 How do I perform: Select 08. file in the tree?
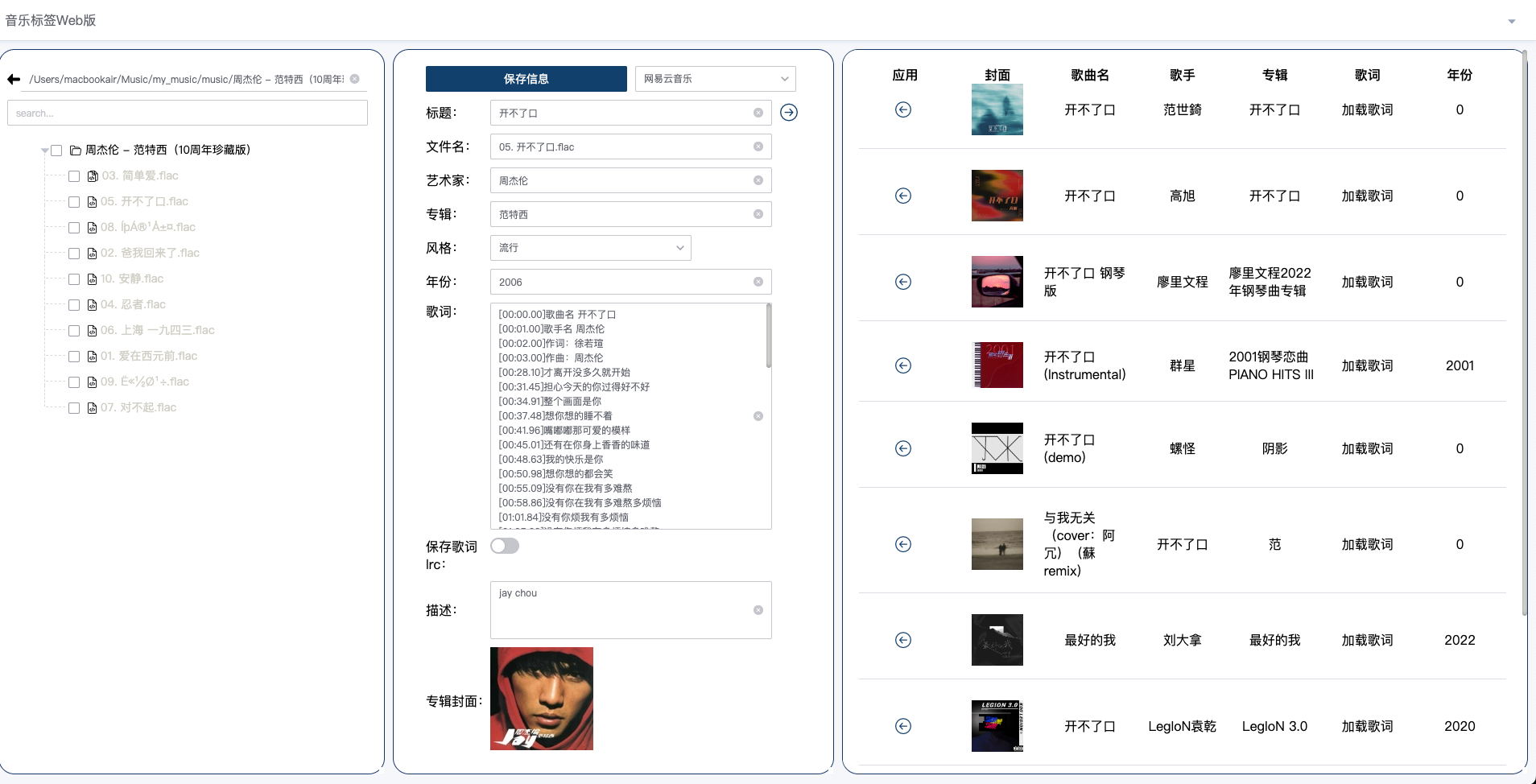coord(148,228)
